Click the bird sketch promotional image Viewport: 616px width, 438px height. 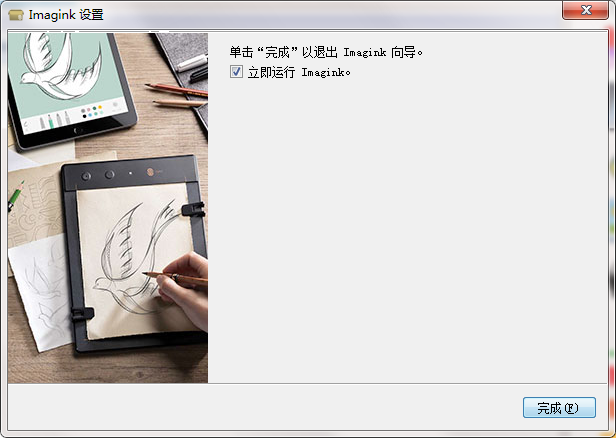tap(108, 208)
